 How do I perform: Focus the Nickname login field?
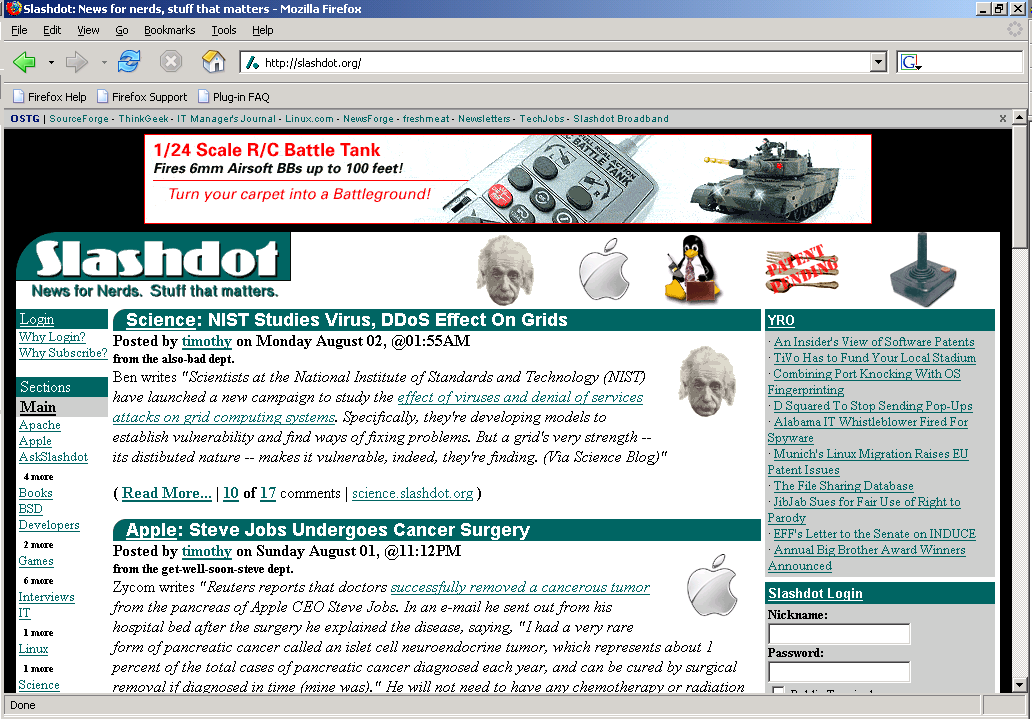839,634
